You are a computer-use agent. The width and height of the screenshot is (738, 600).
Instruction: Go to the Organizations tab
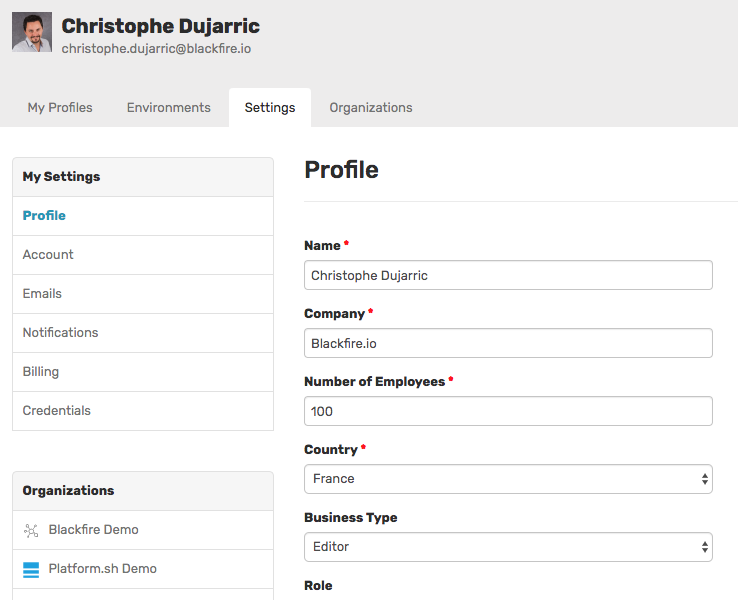(371, 107)
